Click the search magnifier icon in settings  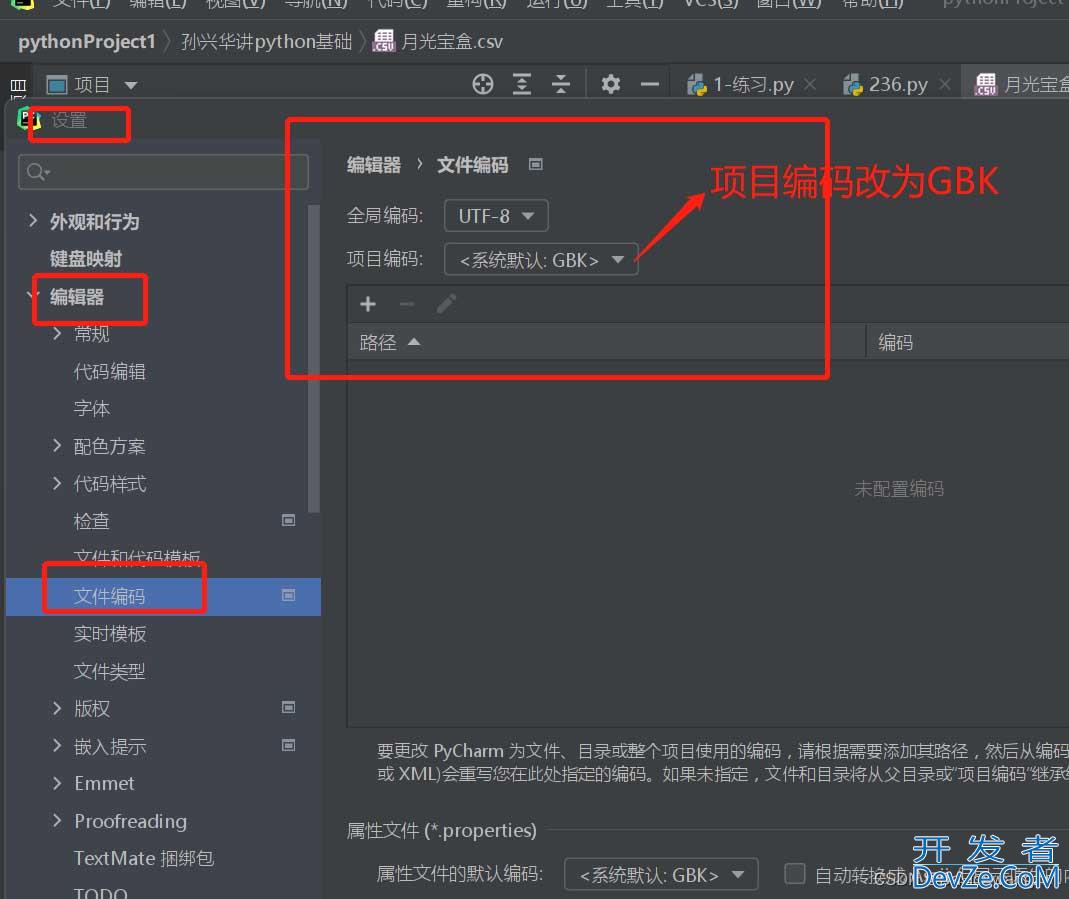click(37, 172)
